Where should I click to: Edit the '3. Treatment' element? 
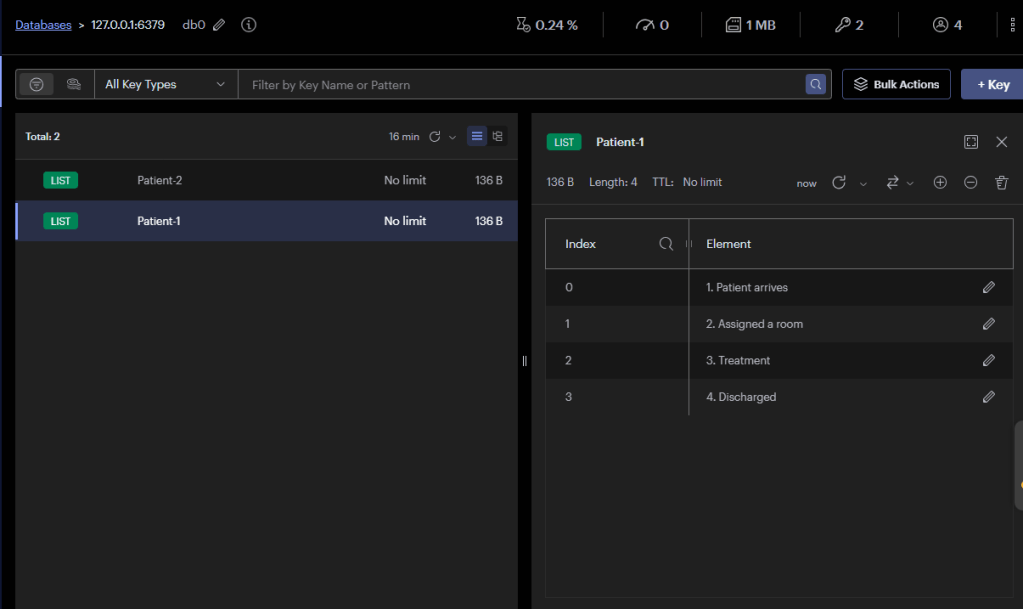click(x=988, y=360)
